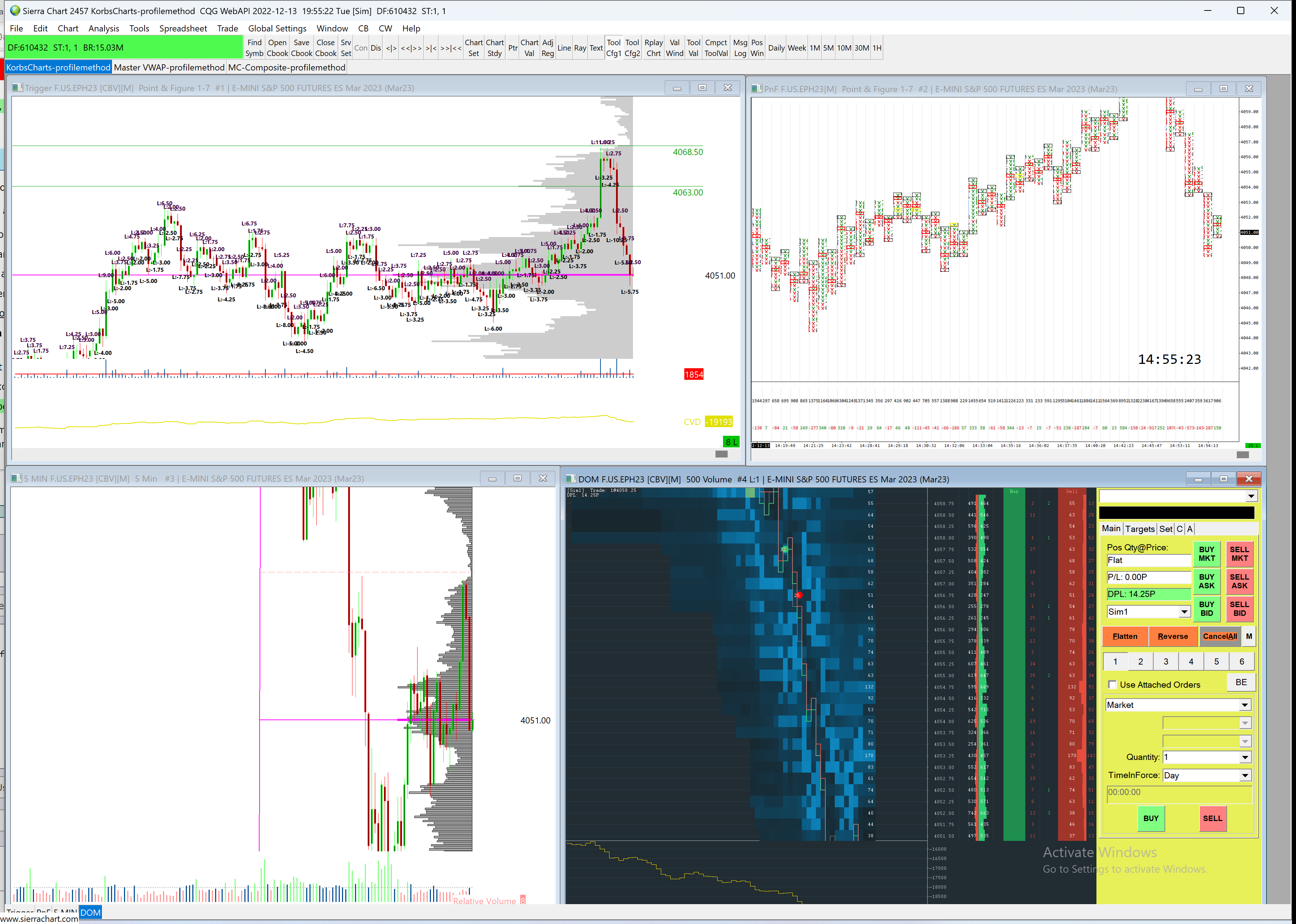Open the Msg Log window
Screen dimensions: 1296x924
(x=739, y=48)
